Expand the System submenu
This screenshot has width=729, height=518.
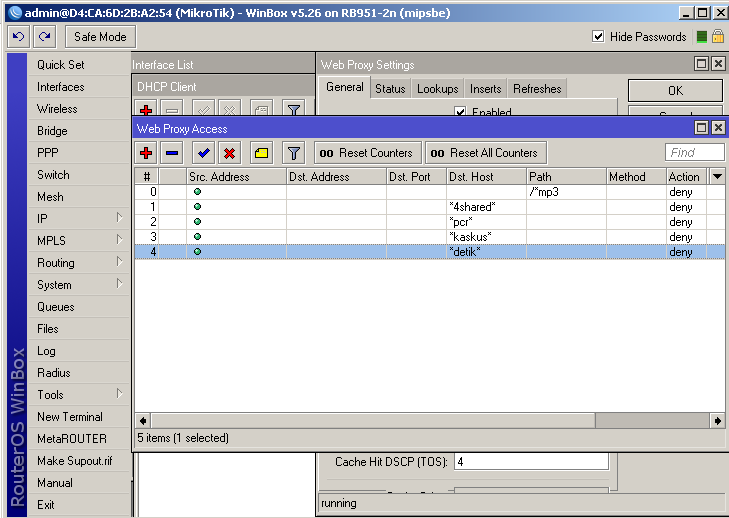coord(119,284)
